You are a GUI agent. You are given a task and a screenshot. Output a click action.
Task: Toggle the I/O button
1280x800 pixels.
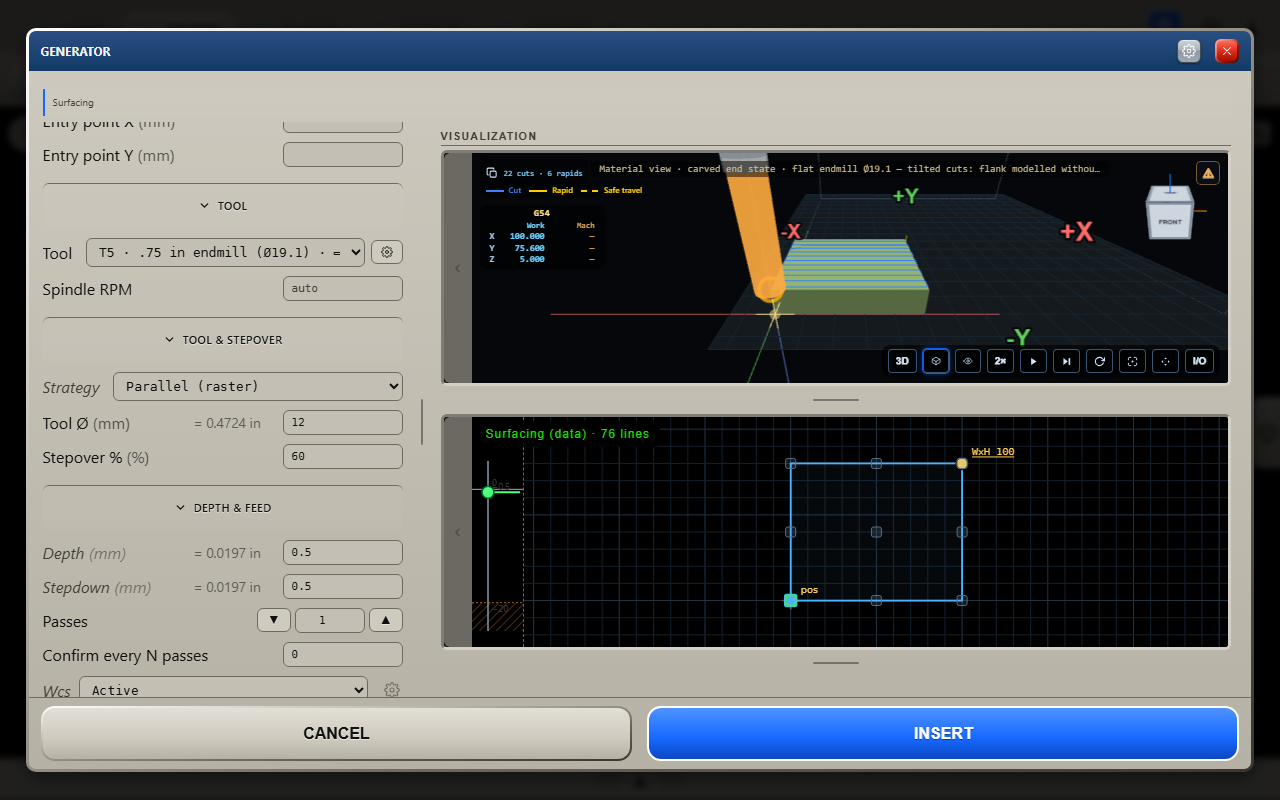[1199, 361]
